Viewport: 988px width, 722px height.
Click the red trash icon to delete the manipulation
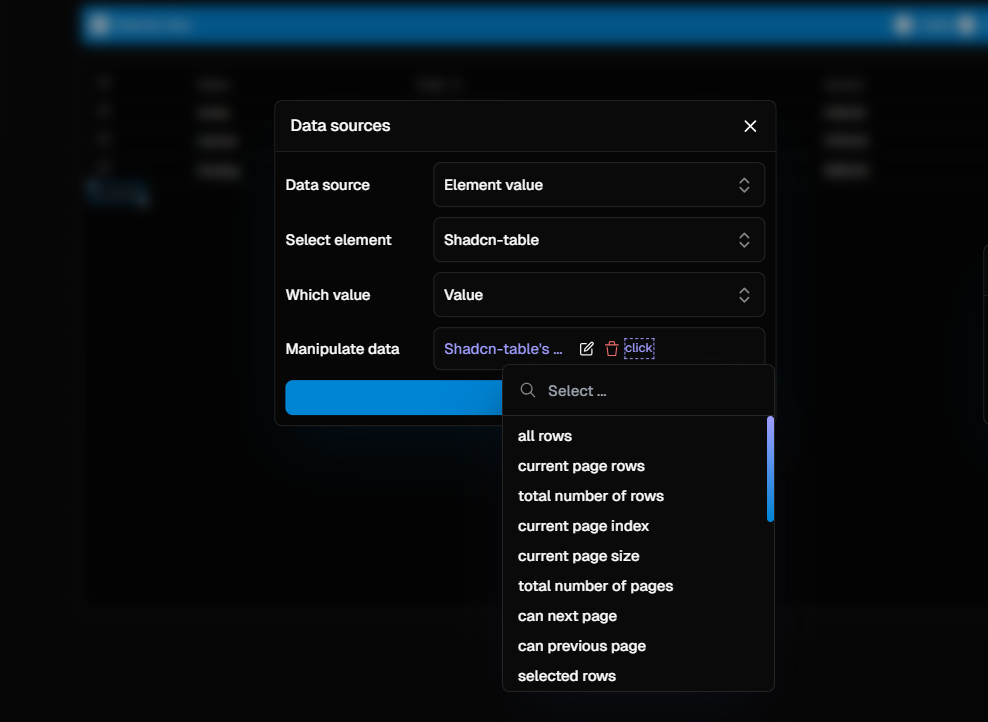click(611, 348)
